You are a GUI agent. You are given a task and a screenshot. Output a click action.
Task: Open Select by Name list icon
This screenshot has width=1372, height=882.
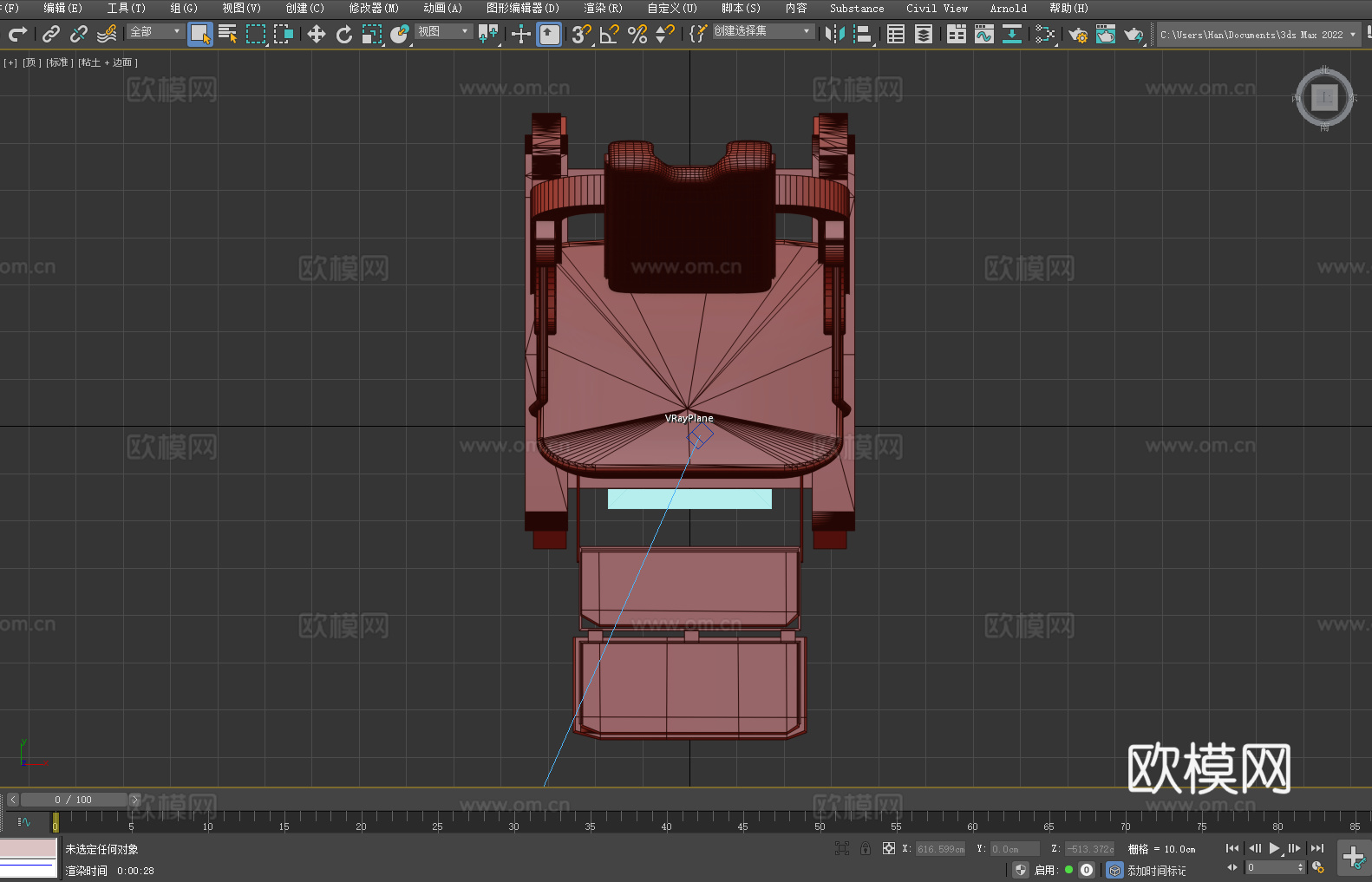point(228,34)
